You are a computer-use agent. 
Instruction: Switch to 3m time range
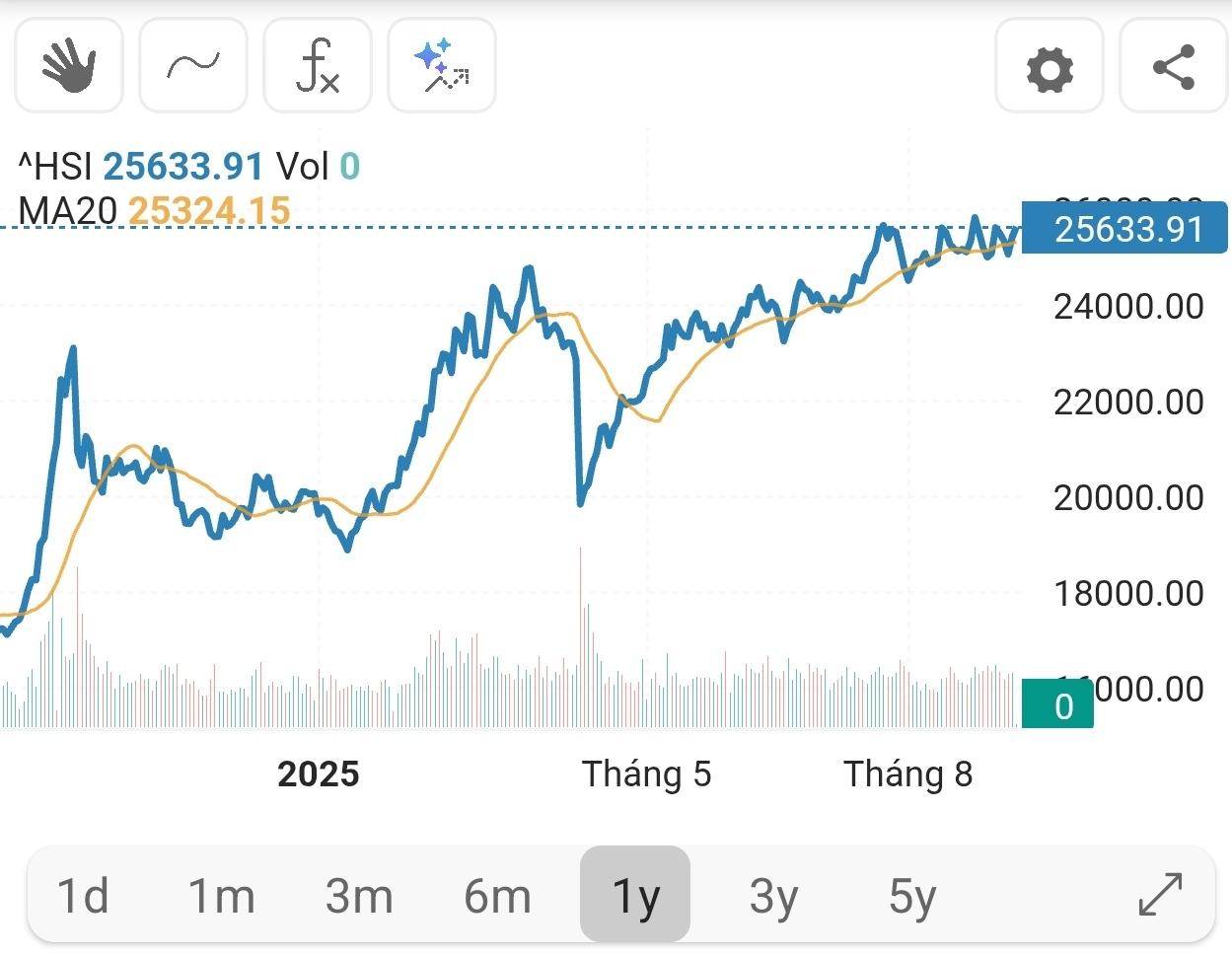click(x=359, y=896)
